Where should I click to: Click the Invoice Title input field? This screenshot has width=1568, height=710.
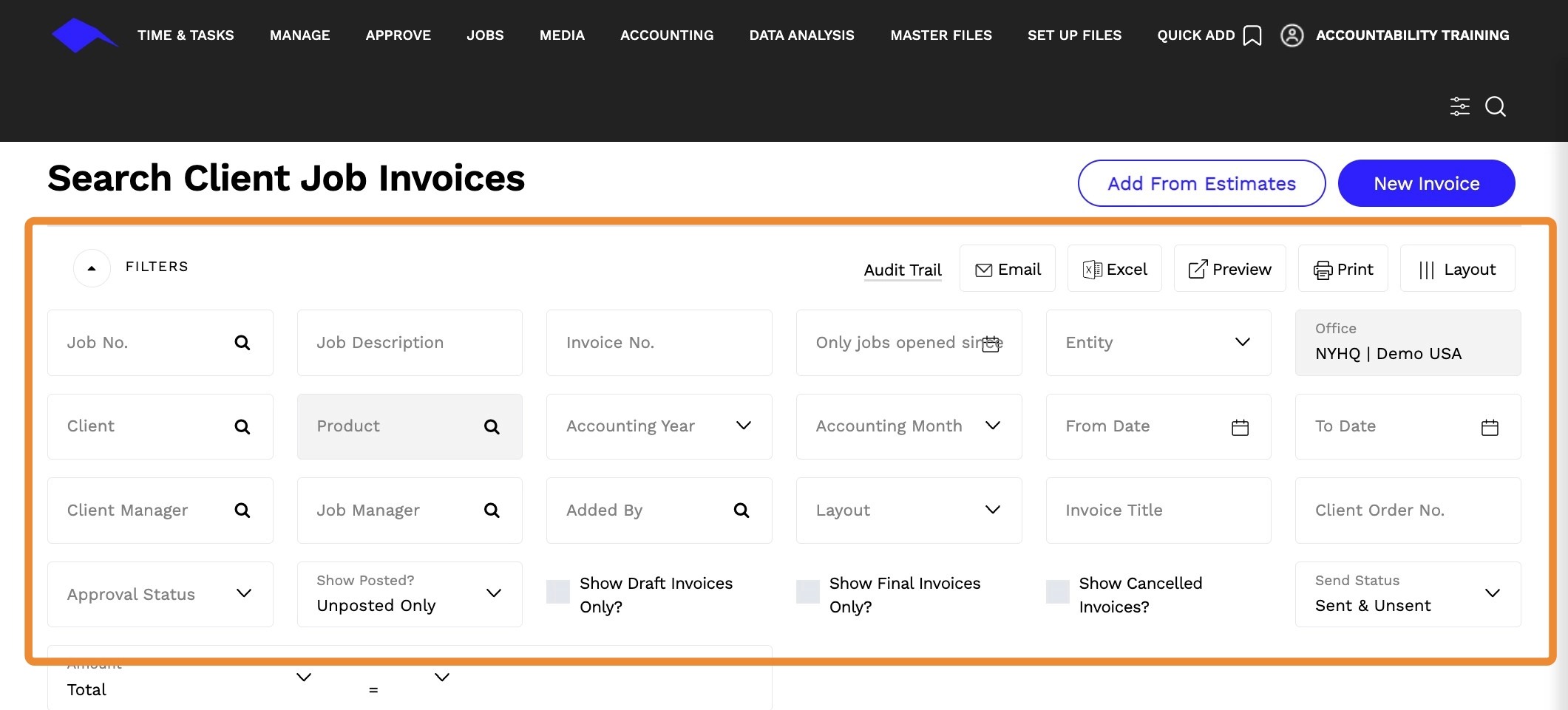click(1158, 511)
